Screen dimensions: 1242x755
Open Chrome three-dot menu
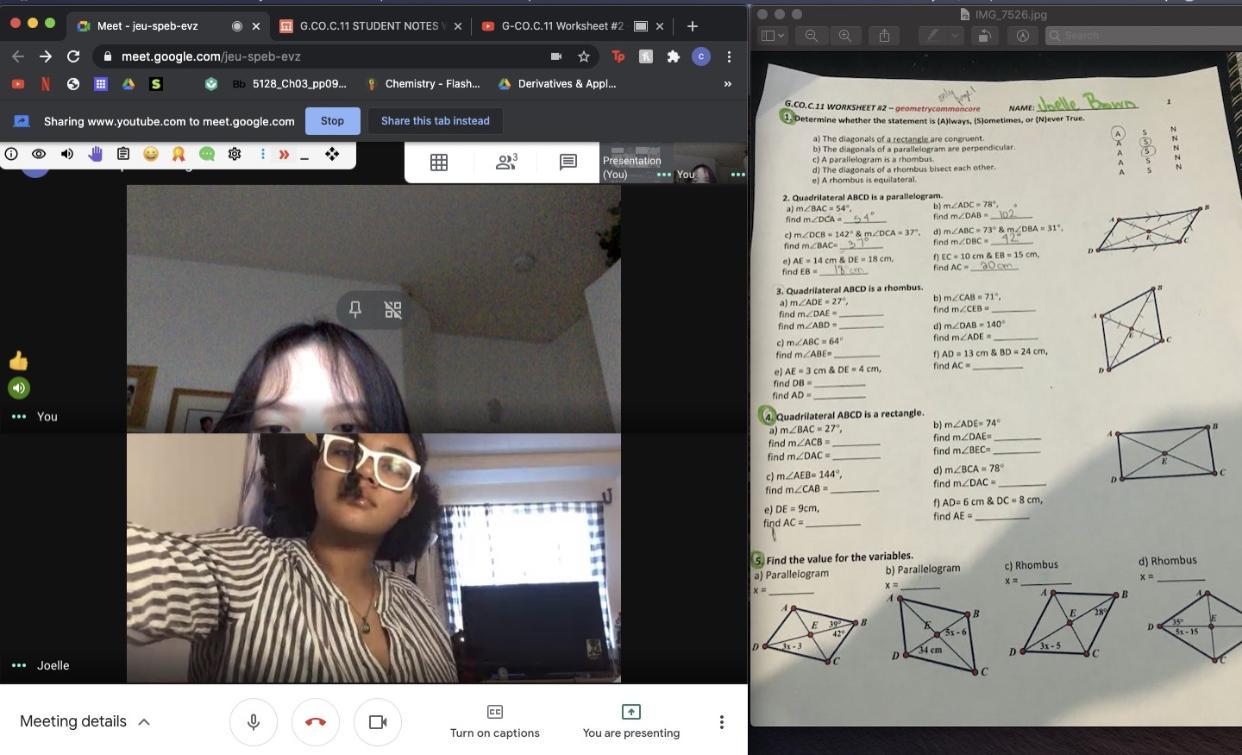tap(729, 56)
